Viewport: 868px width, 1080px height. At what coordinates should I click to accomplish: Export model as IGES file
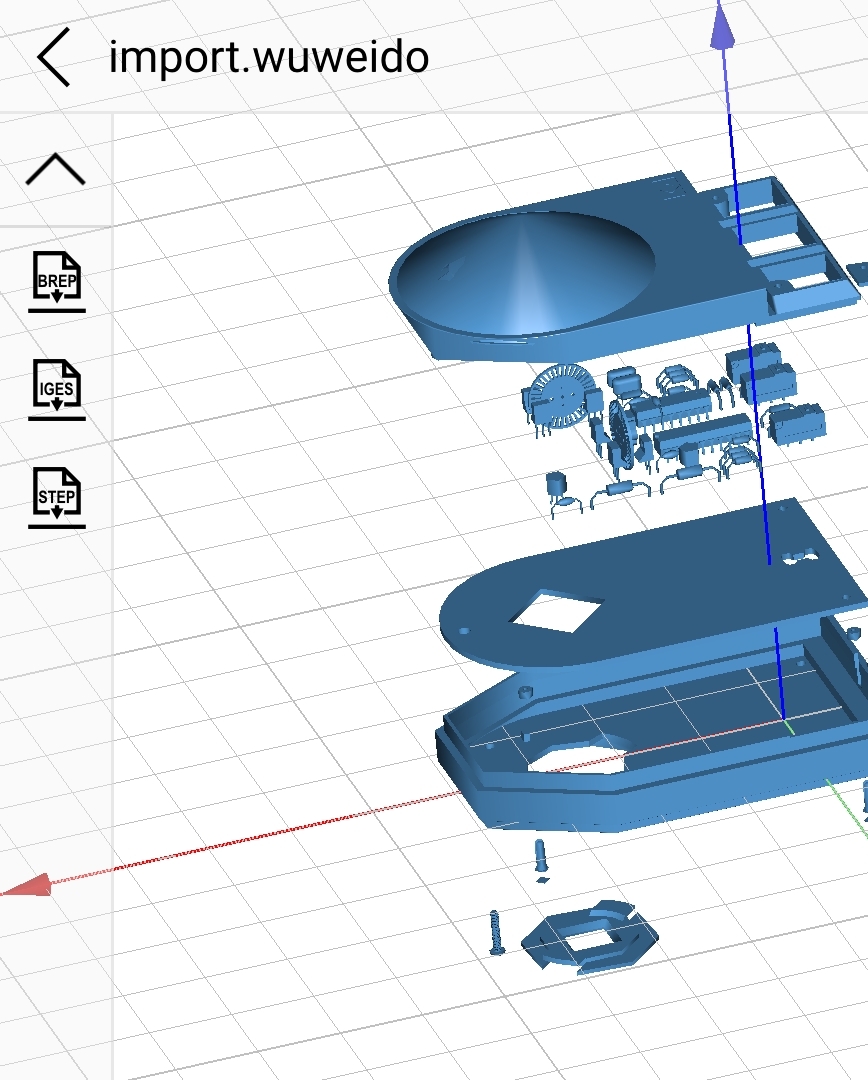(x=56, y=389)
